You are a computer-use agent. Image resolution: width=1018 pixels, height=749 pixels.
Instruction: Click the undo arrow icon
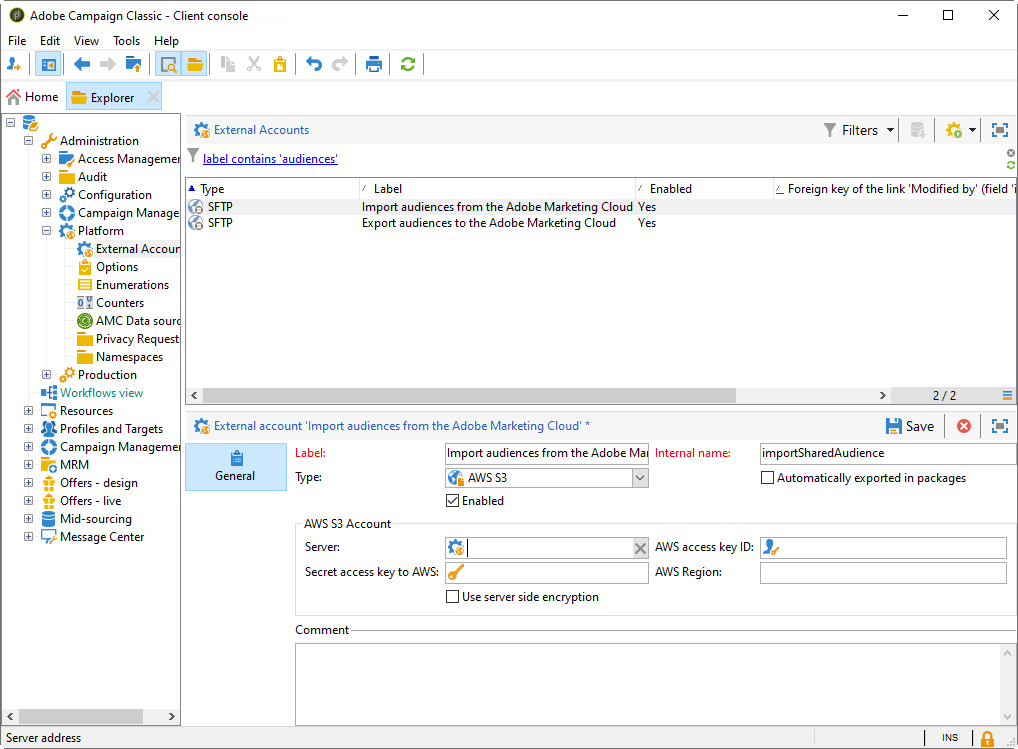pyautogui.click(x=314, y=64)
